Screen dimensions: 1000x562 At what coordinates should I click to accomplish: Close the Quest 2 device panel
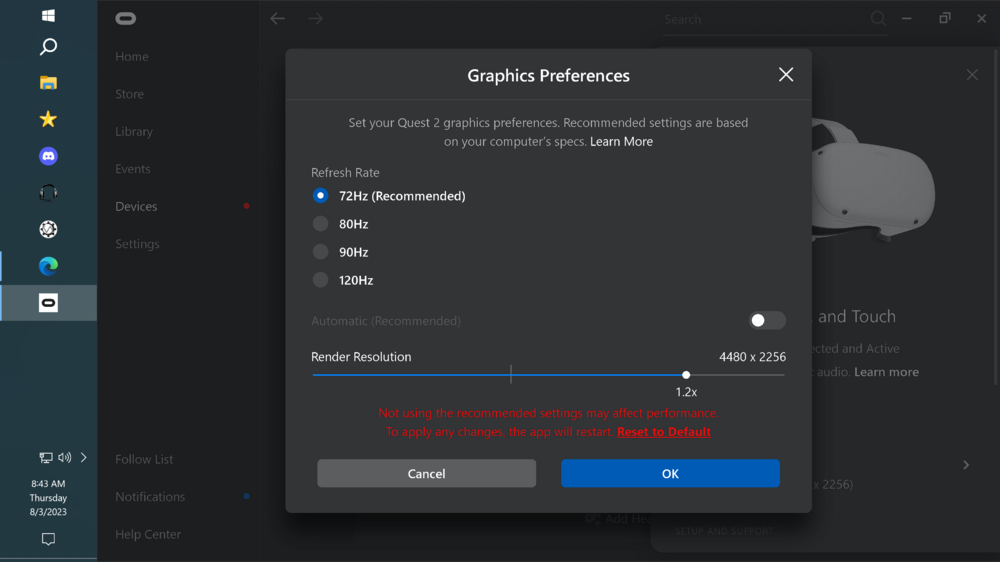pyautogui.click(x=972, y=75)
